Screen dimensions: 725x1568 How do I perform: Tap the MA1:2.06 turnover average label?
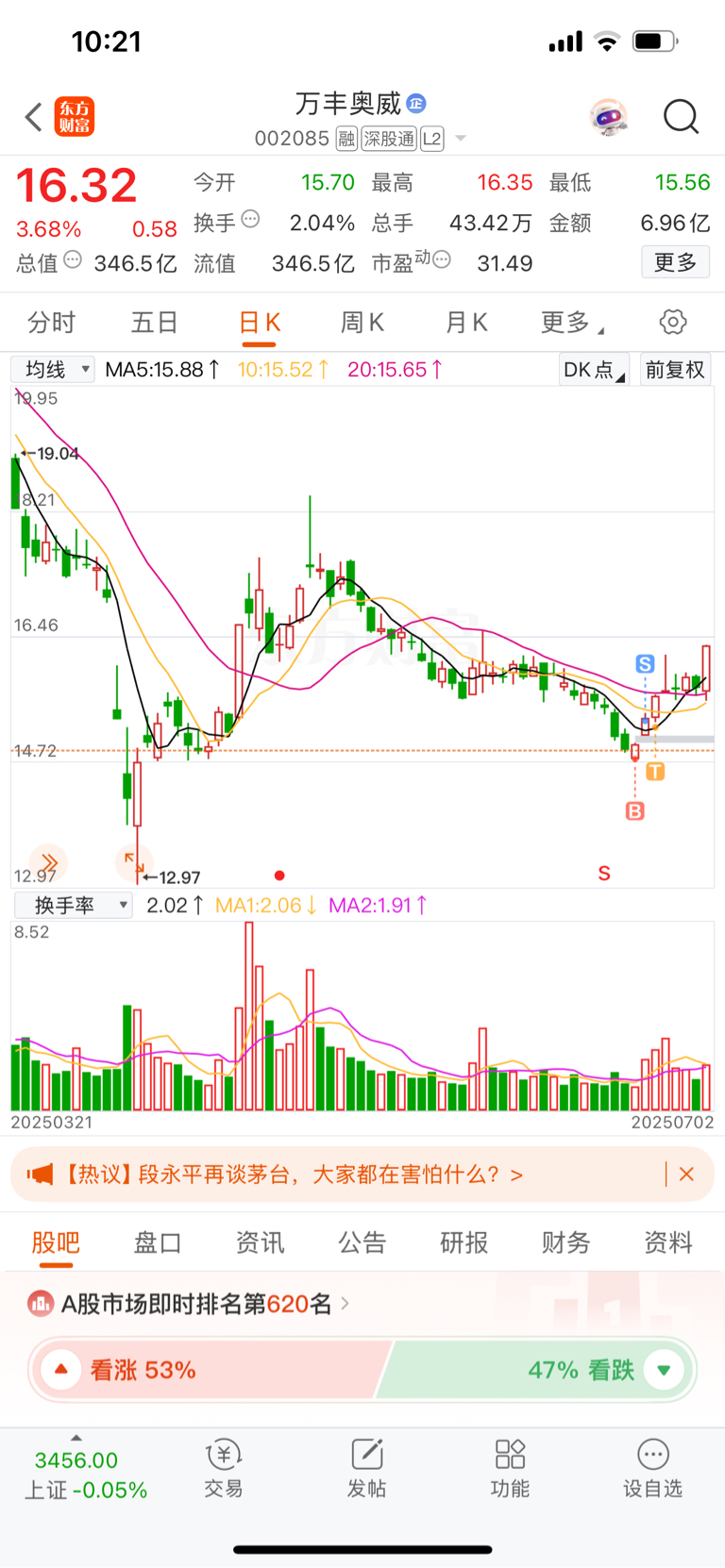click(x=265, y=906)
